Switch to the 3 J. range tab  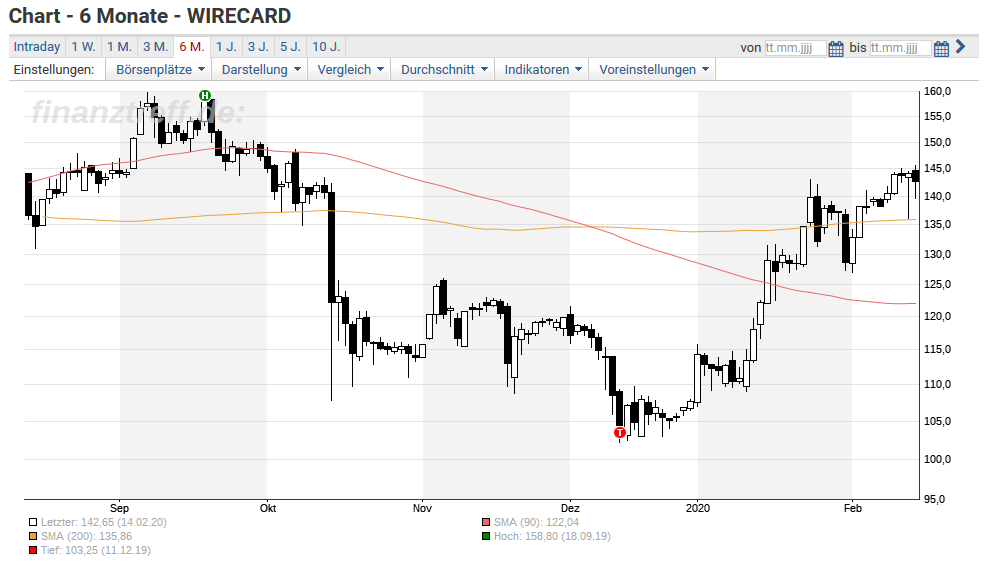coord(258,47)
